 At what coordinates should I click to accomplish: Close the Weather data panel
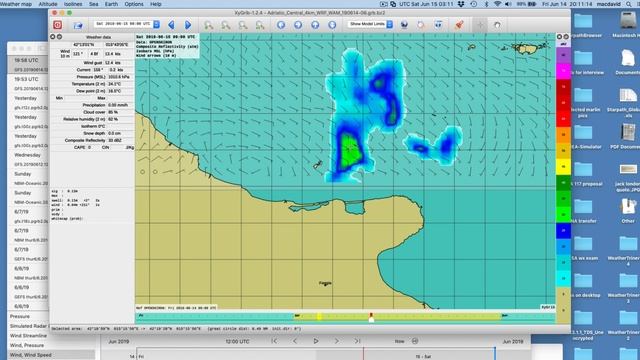tap(53, 37)
